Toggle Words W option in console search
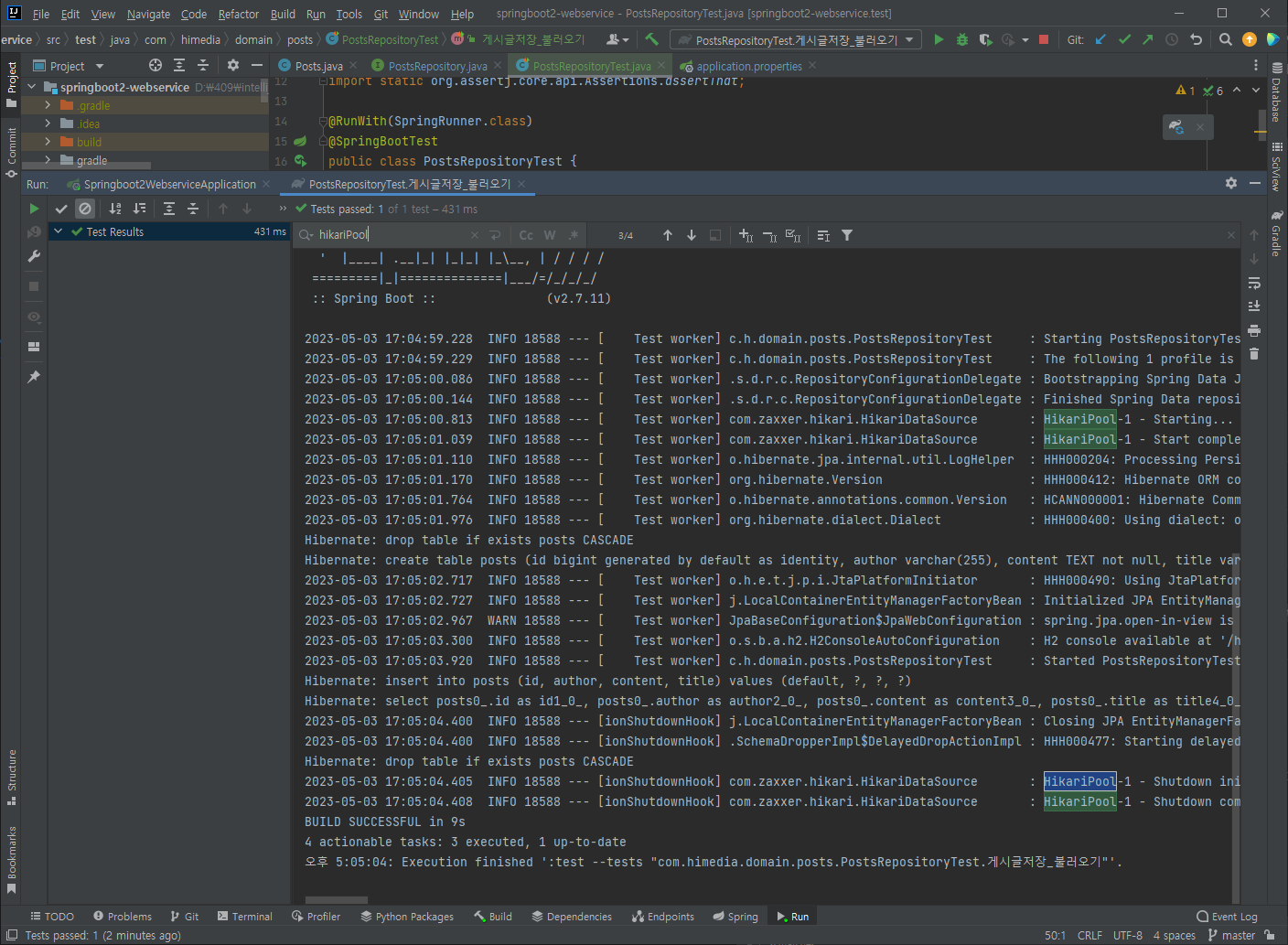The height and width of the screenshot is (945, 1288). pyautogui.click(x=550, y=235)
